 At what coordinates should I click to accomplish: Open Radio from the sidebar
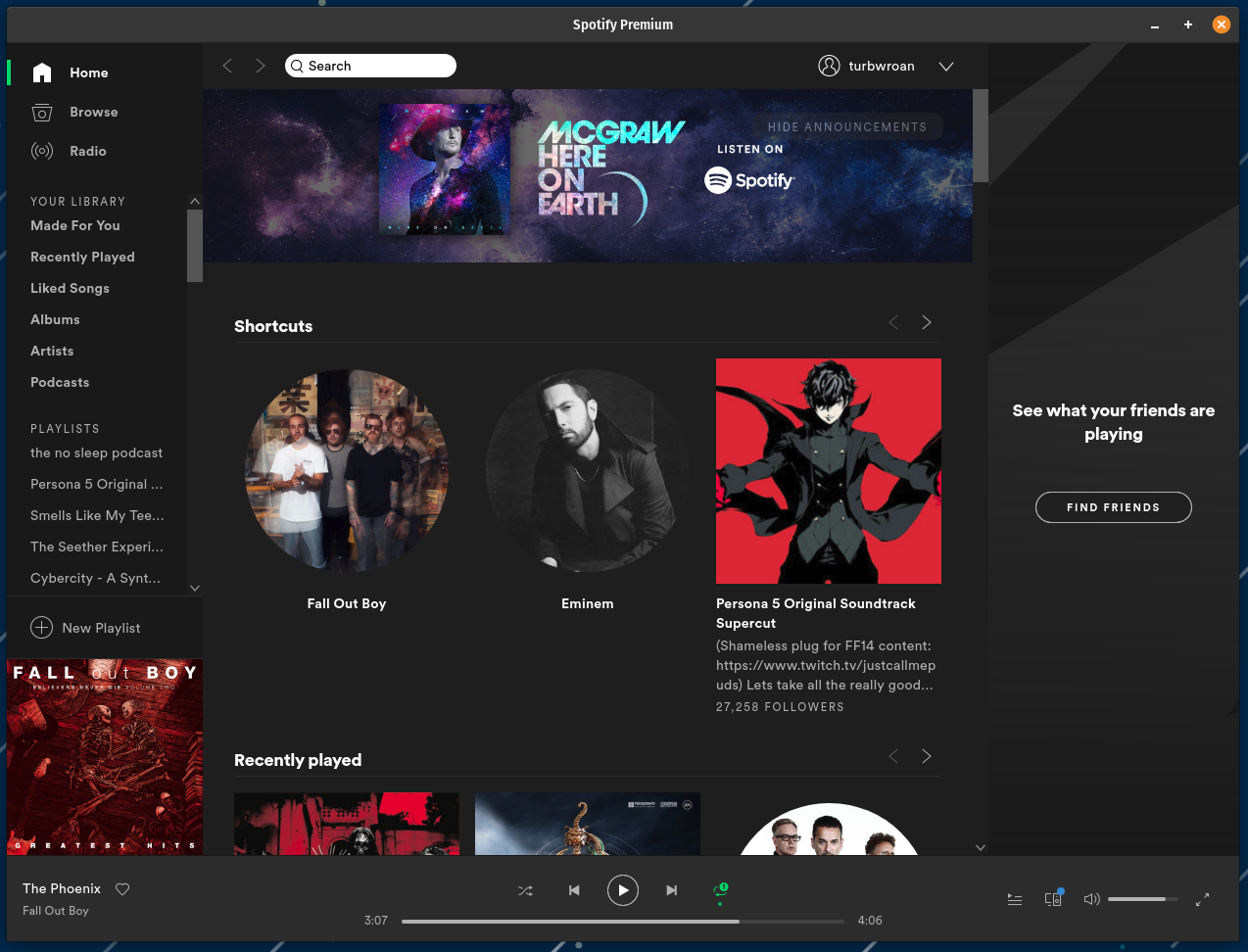87,151
